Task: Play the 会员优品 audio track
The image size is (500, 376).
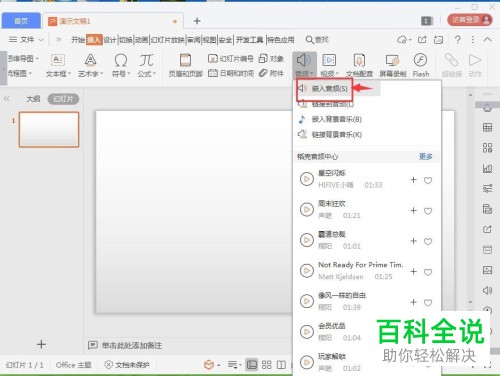Action: pos(306,332)
